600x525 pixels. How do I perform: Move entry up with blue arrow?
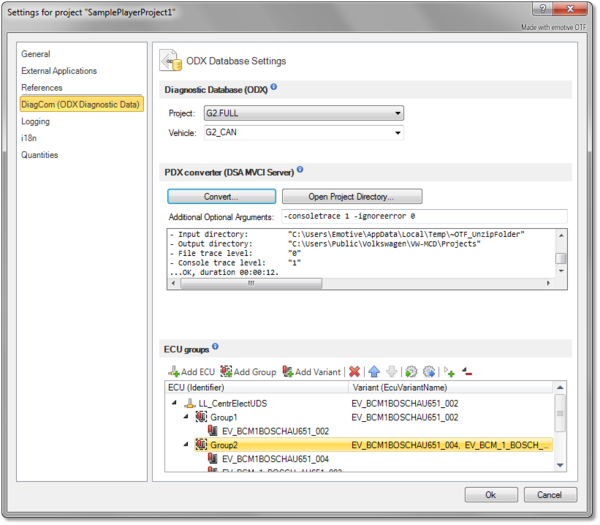pos(373,372)
